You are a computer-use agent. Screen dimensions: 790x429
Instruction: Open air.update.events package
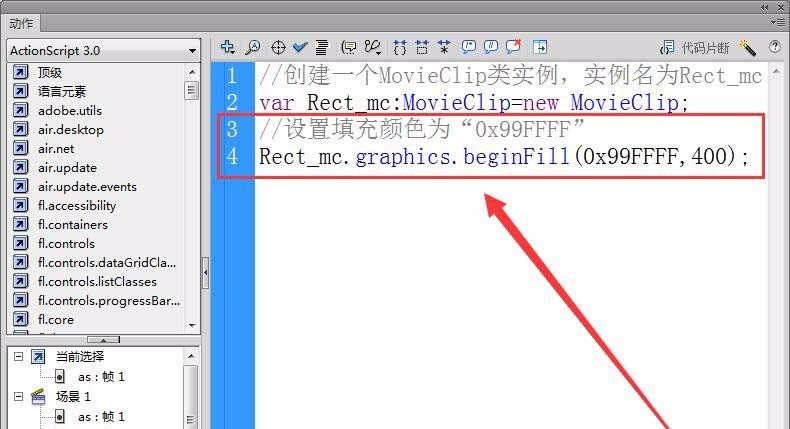coord(87,187)
